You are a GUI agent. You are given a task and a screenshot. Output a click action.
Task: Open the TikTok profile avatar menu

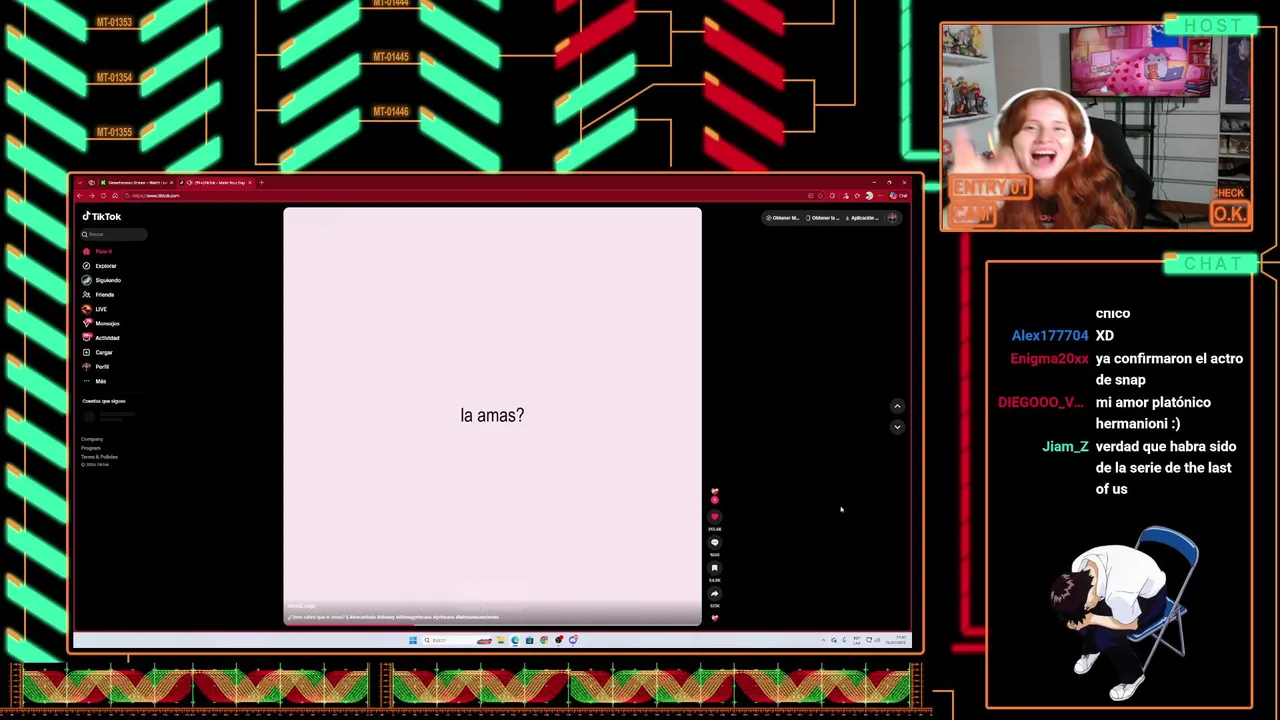click(892, 218)
